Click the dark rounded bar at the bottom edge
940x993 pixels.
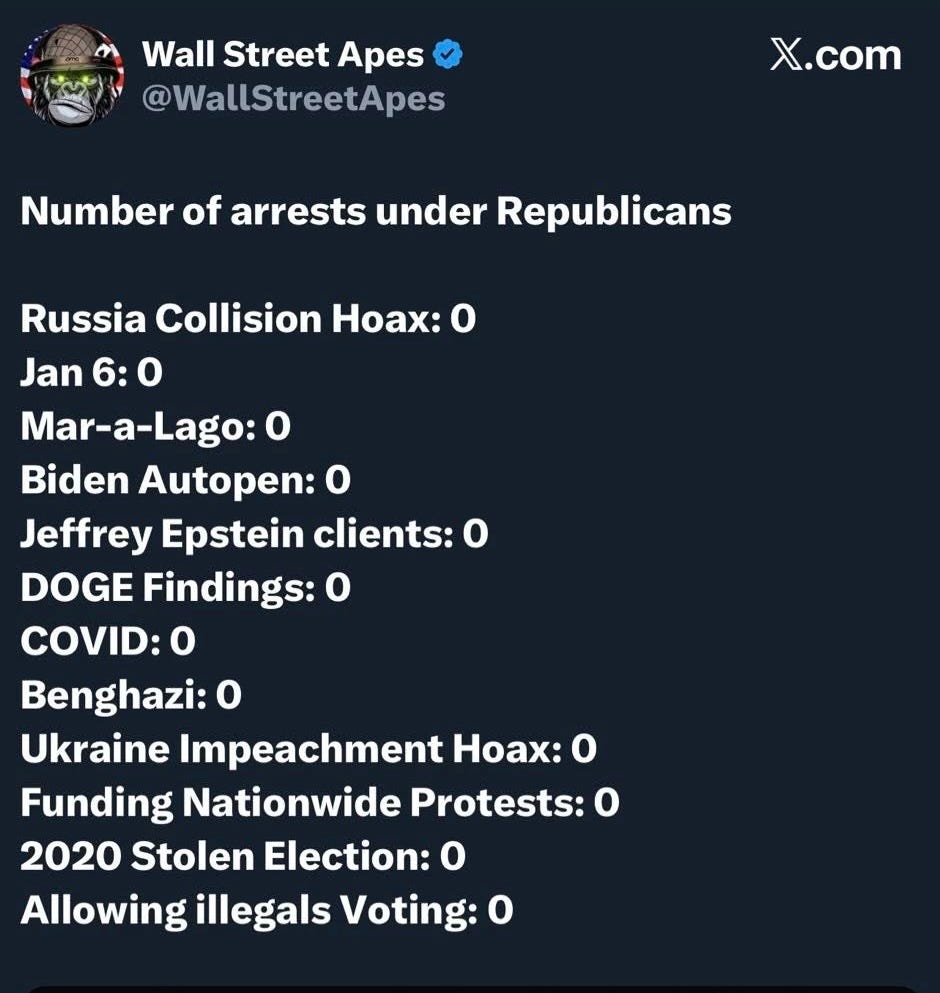click(x=470, y=988)
